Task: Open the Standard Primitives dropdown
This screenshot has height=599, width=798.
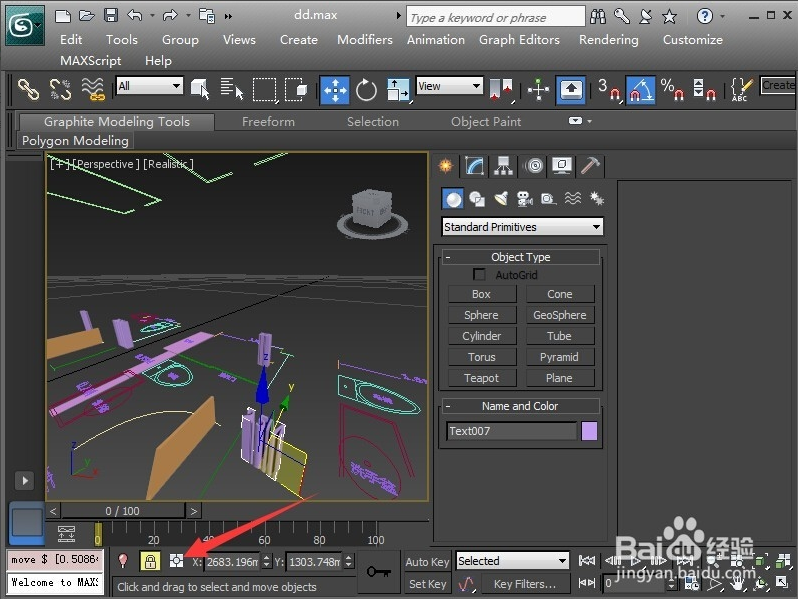Action: click(x=522, y=226)
